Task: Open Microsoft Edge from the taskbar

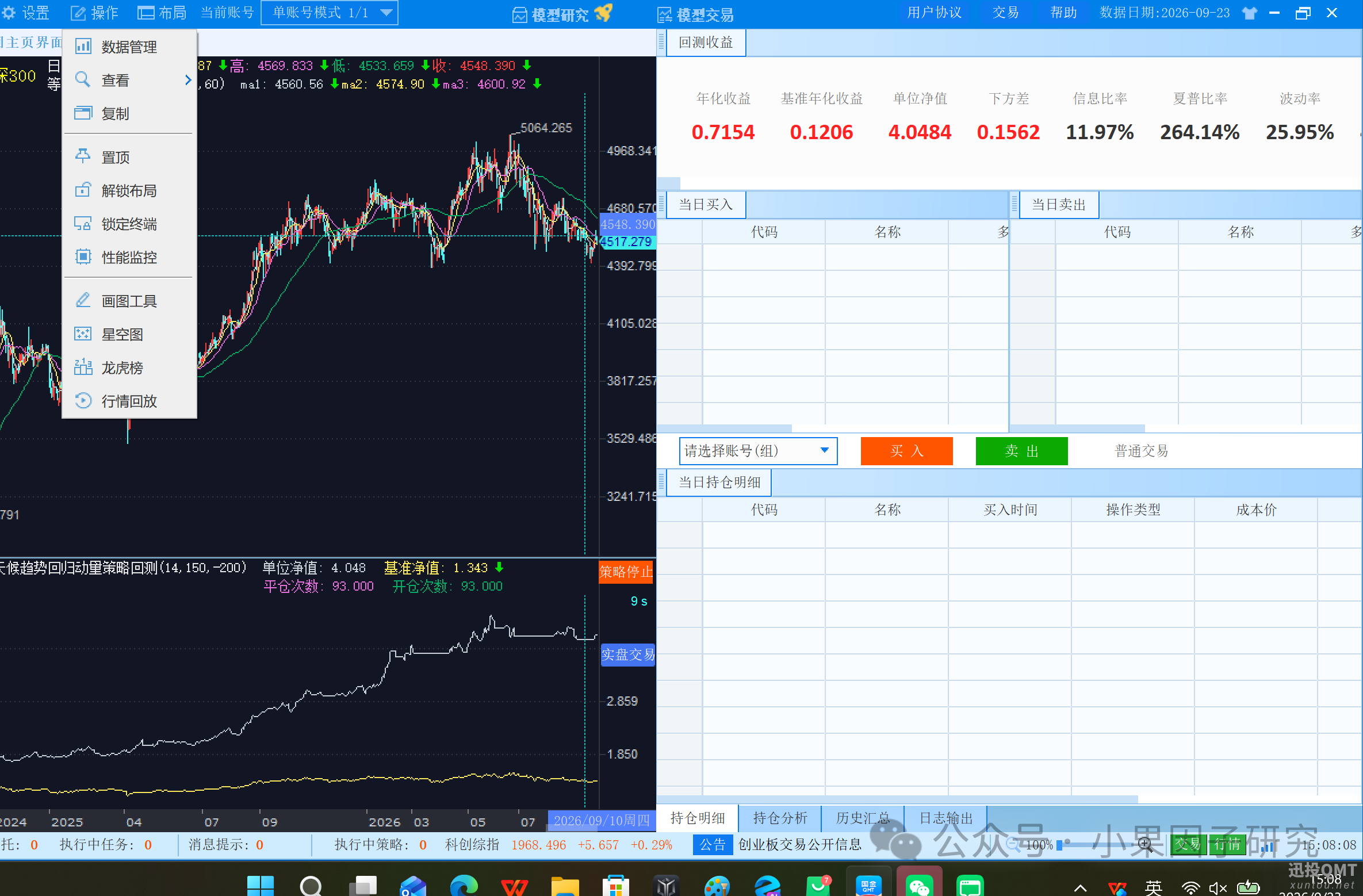Action: coord(464,885)
